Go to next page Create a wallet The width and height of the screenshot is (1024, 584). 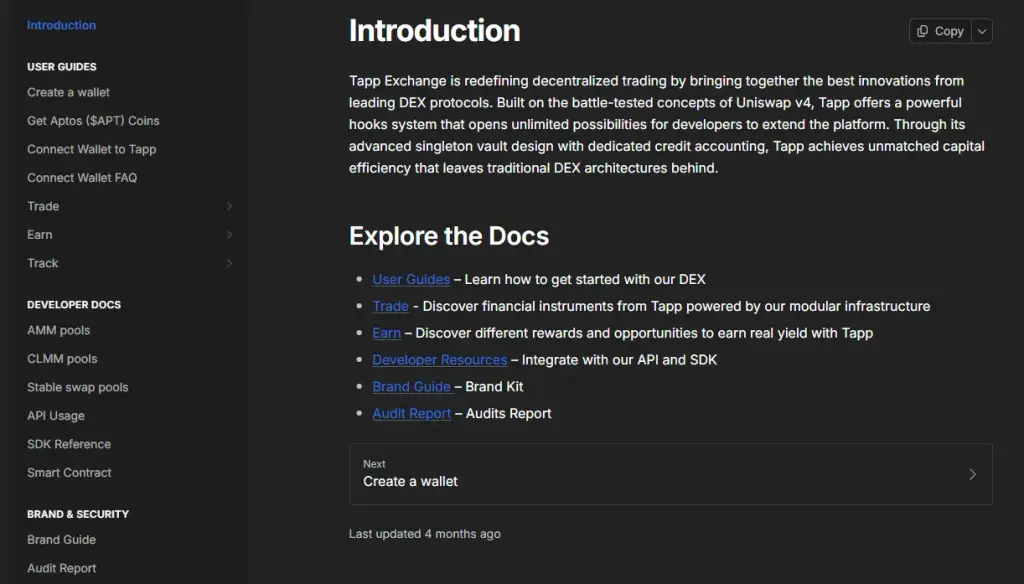[x=671, y=474]
